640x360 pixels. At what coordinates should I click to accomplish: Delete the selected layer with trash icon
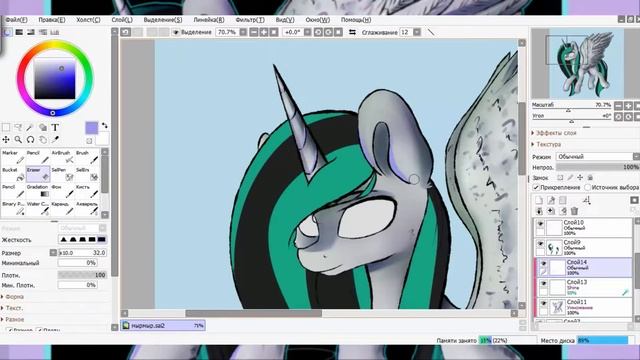click(x=574, y=211)
